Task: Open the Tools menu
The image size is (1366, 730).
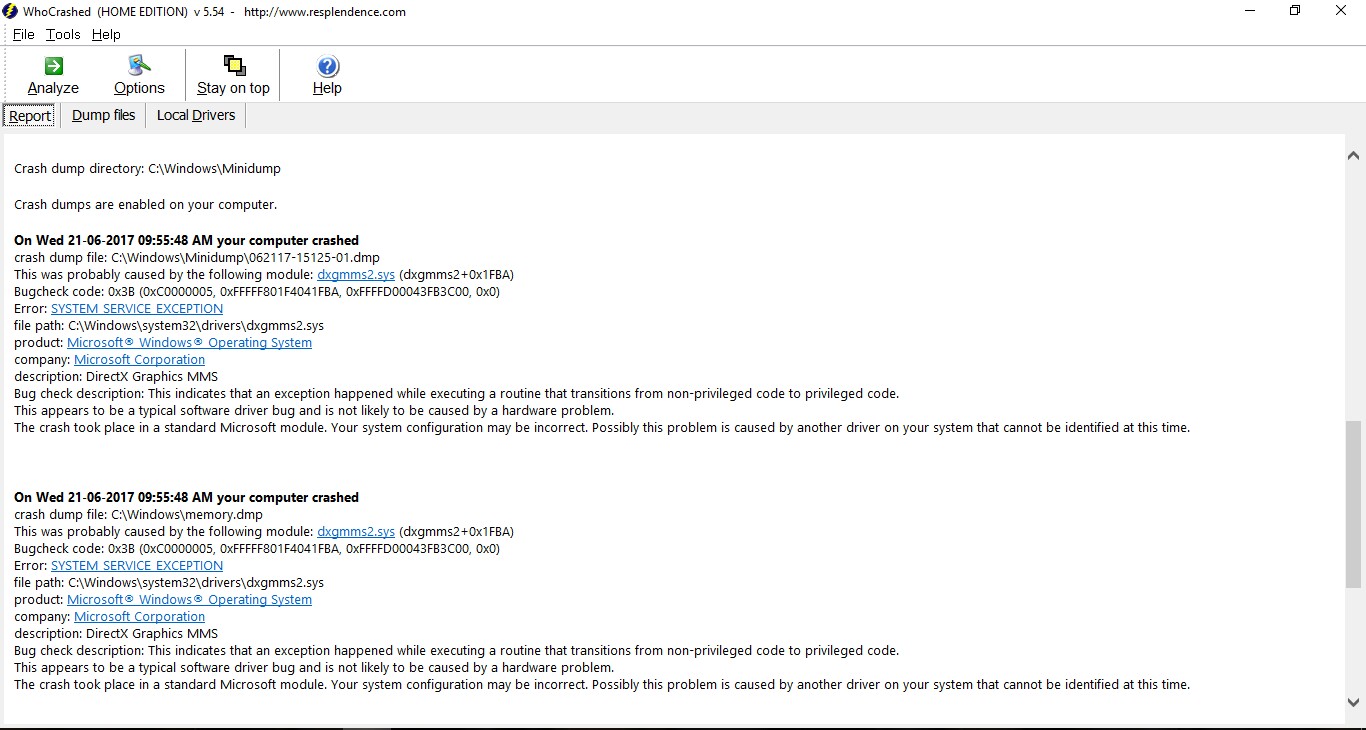Action: pyautogui.click(x=63, y=34)
